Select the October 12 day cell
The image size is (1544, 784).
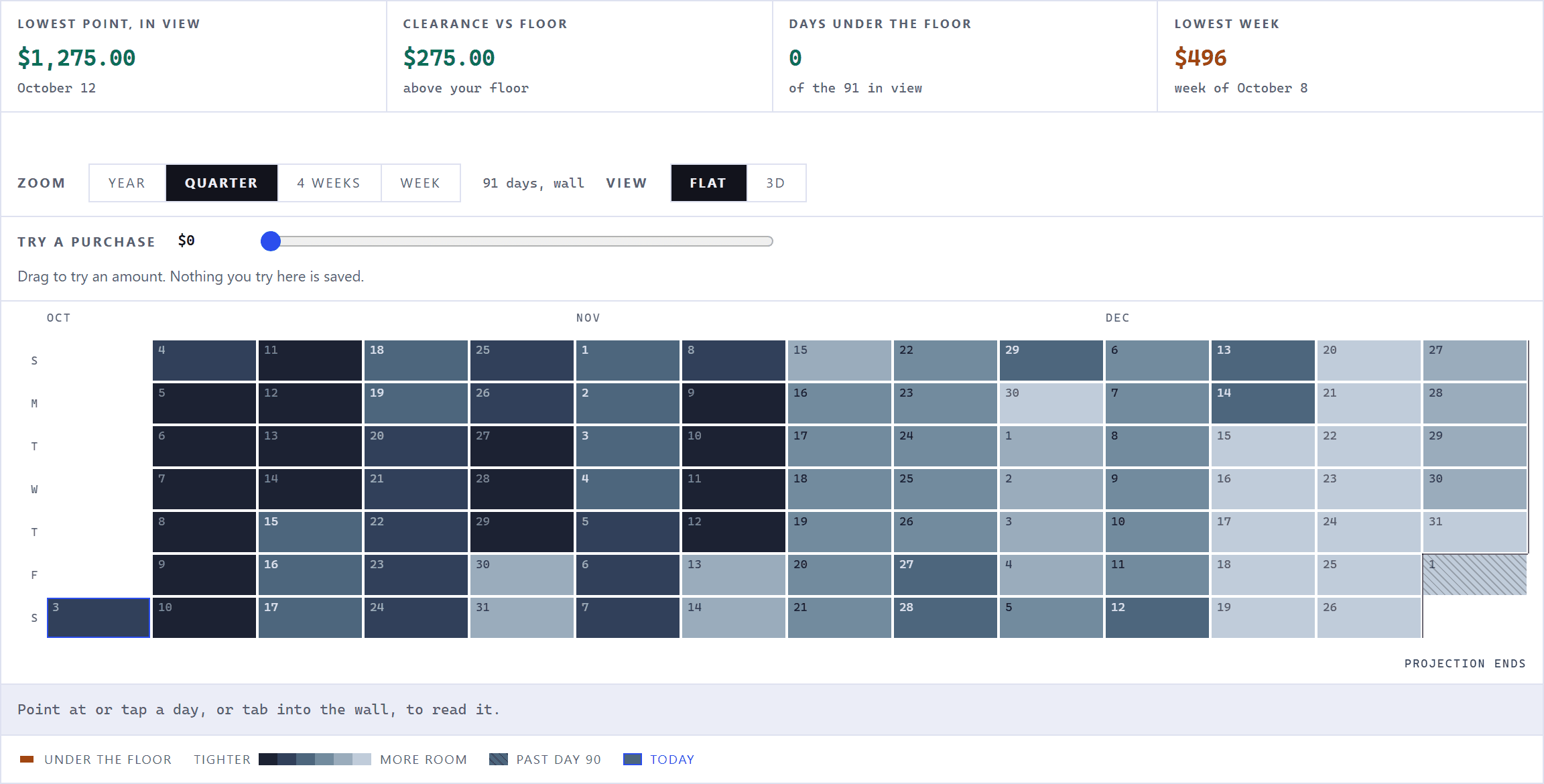click(x=310, y=403)
